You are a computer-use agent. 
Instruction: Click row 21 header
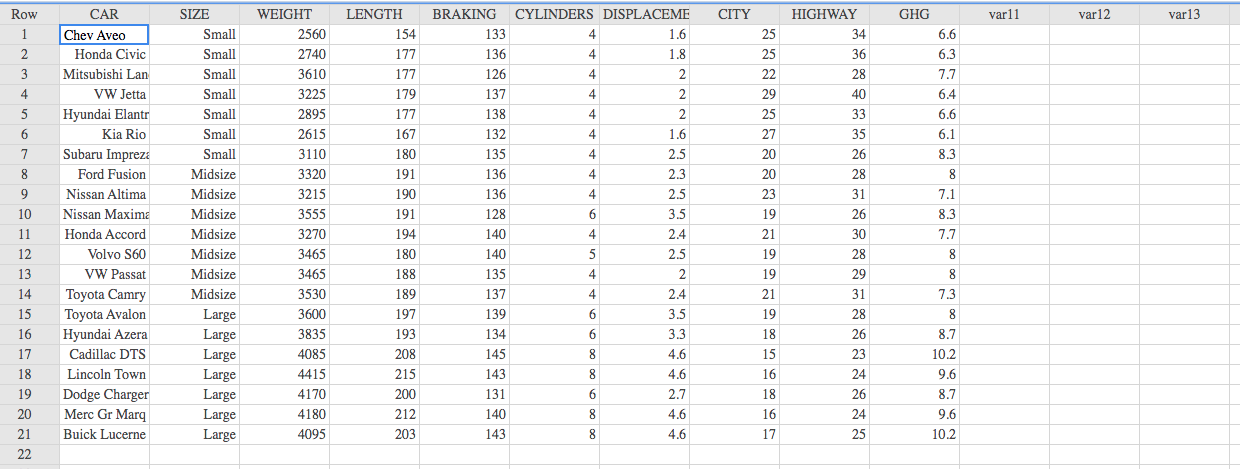[30, 434]
